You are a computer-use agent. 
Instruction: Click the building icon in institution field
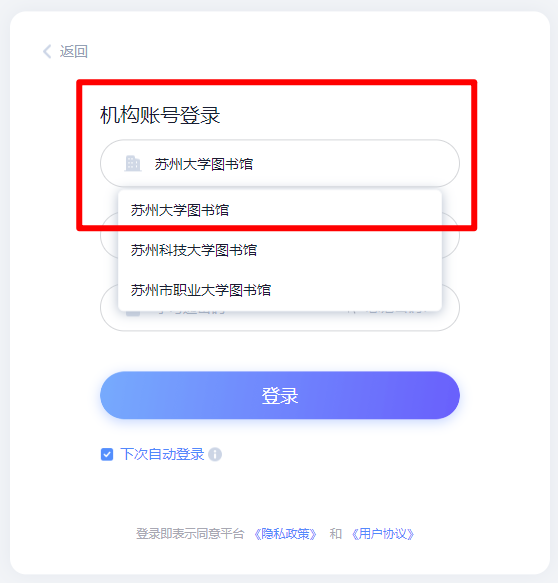coord(133,164)
